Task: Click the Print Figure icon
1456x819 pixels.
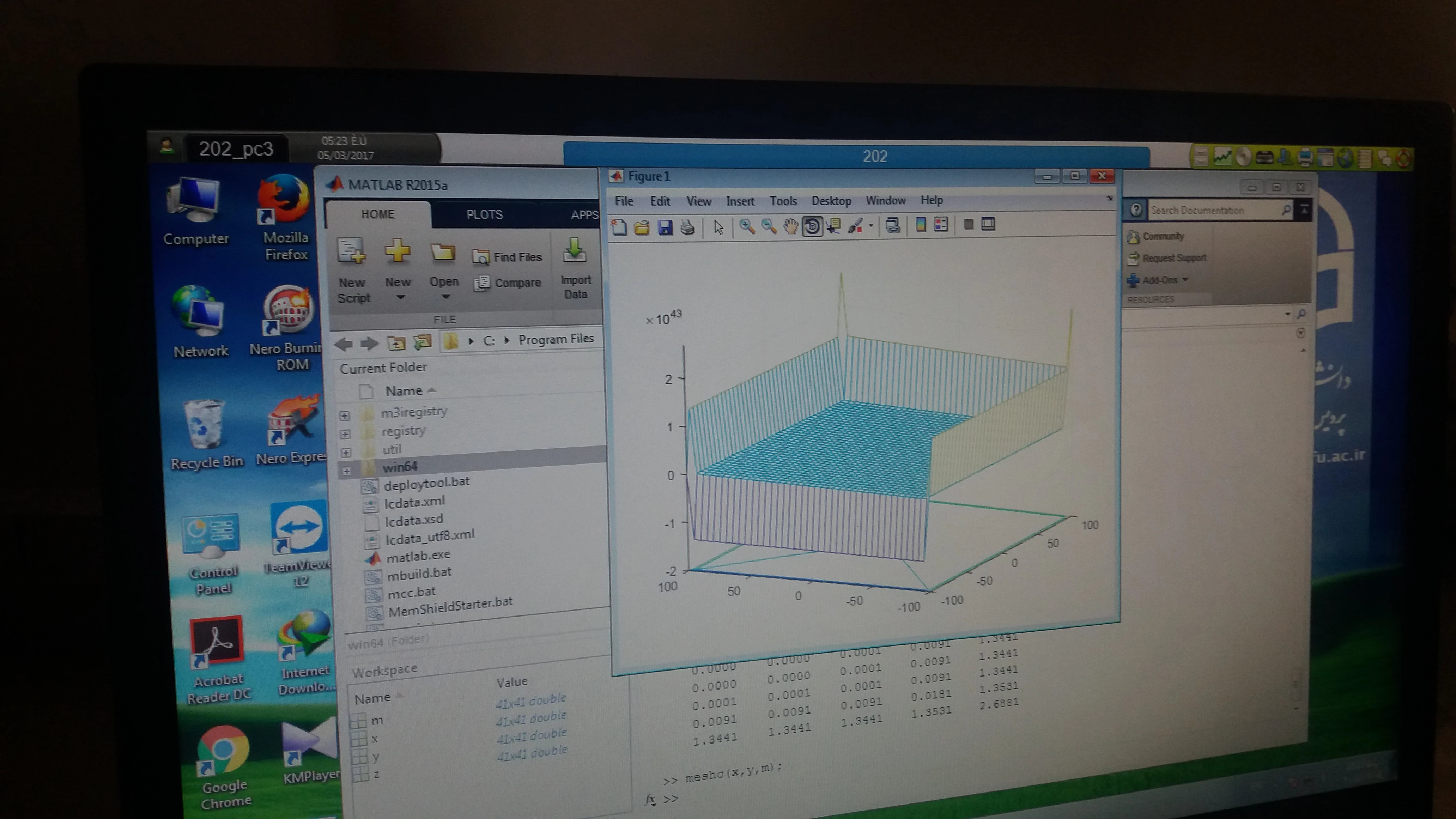Action: point(687,227)
